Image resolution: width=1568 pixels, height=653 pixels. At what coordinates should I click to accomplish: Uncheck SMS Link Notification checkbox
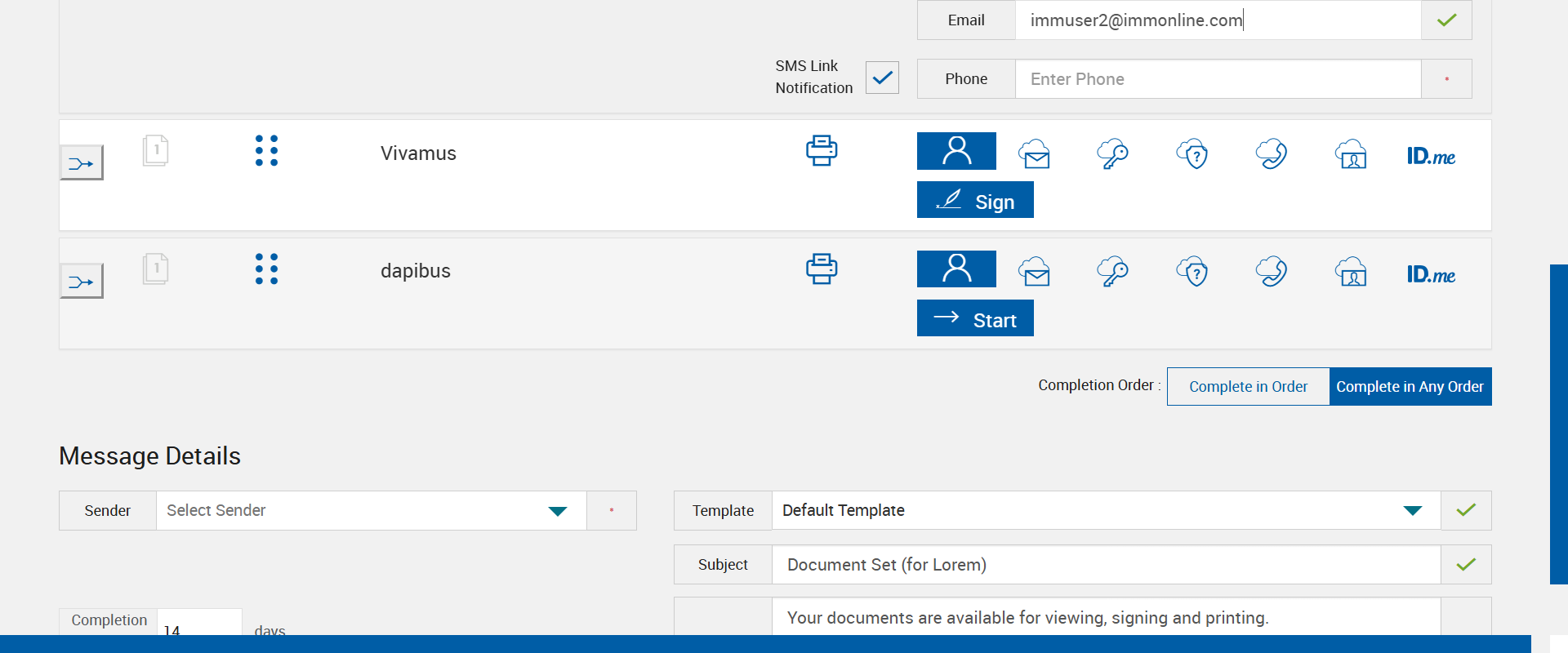tap(882, 78)
